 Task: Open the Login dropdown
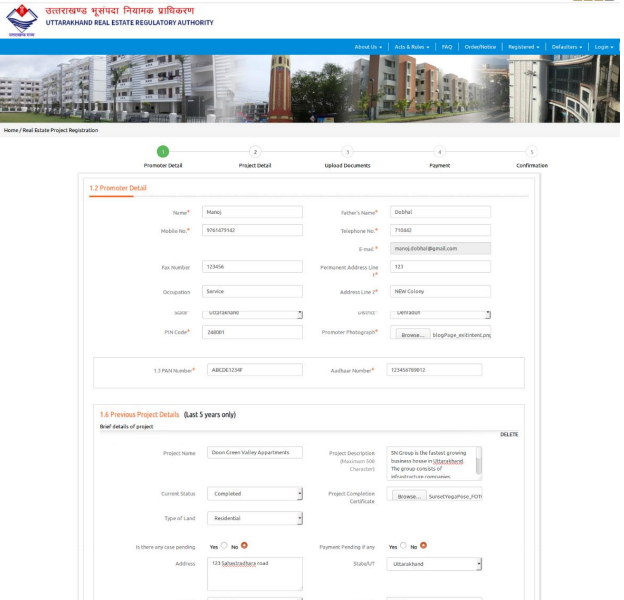[604, 47]
